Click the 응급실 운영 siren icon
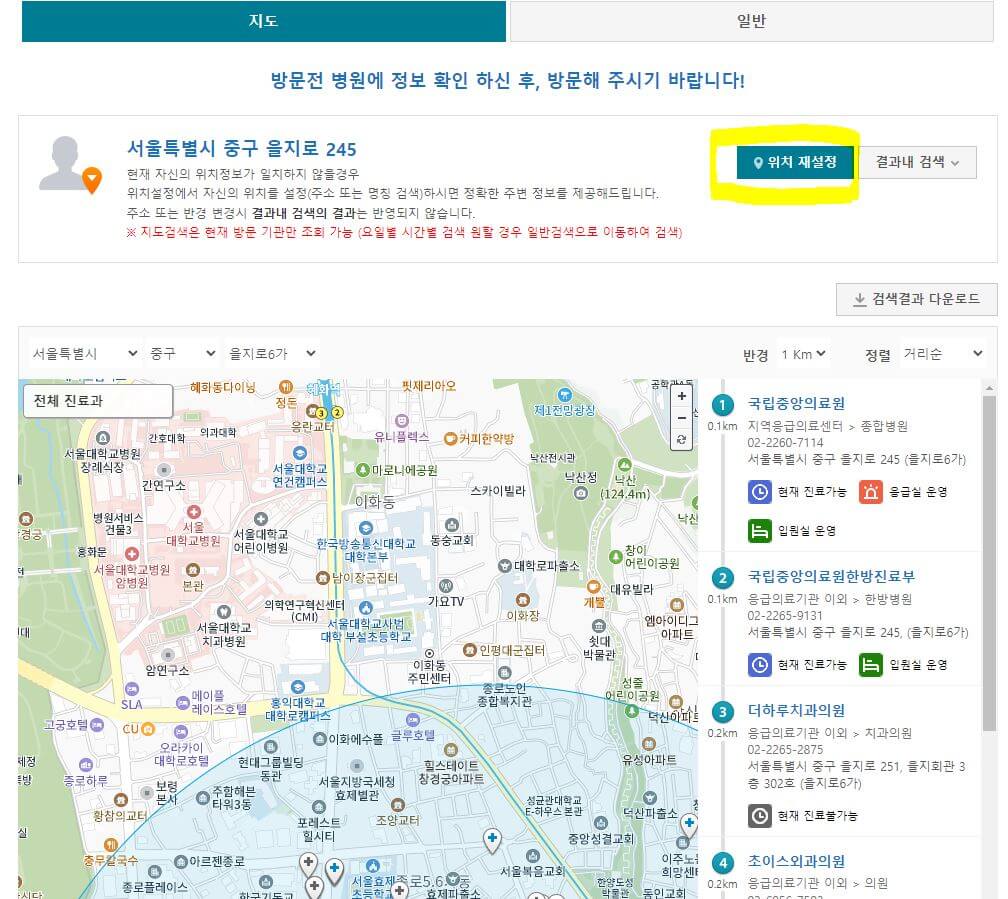1008x899 pixels. [870, 492]
